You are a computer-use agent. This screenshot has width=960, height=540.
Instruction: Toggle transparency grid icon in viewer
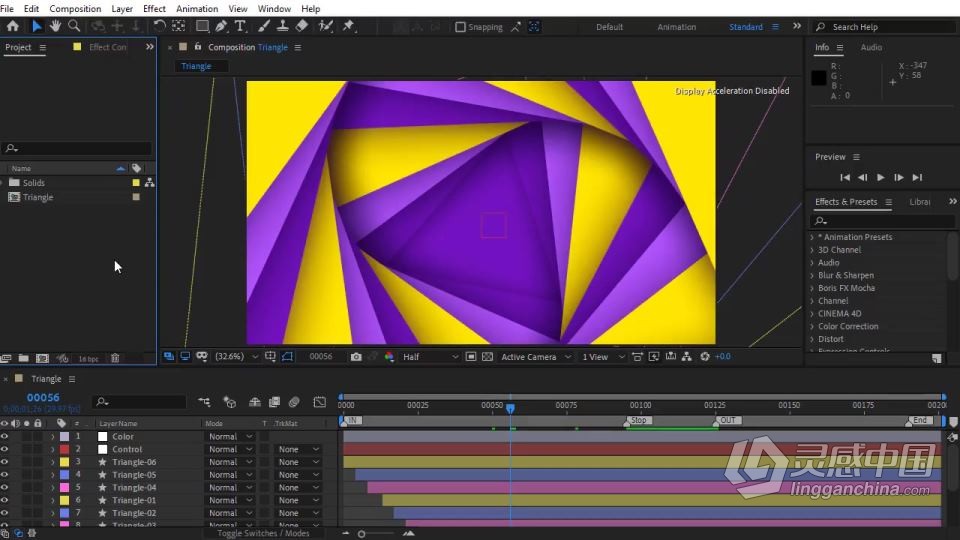487,356
